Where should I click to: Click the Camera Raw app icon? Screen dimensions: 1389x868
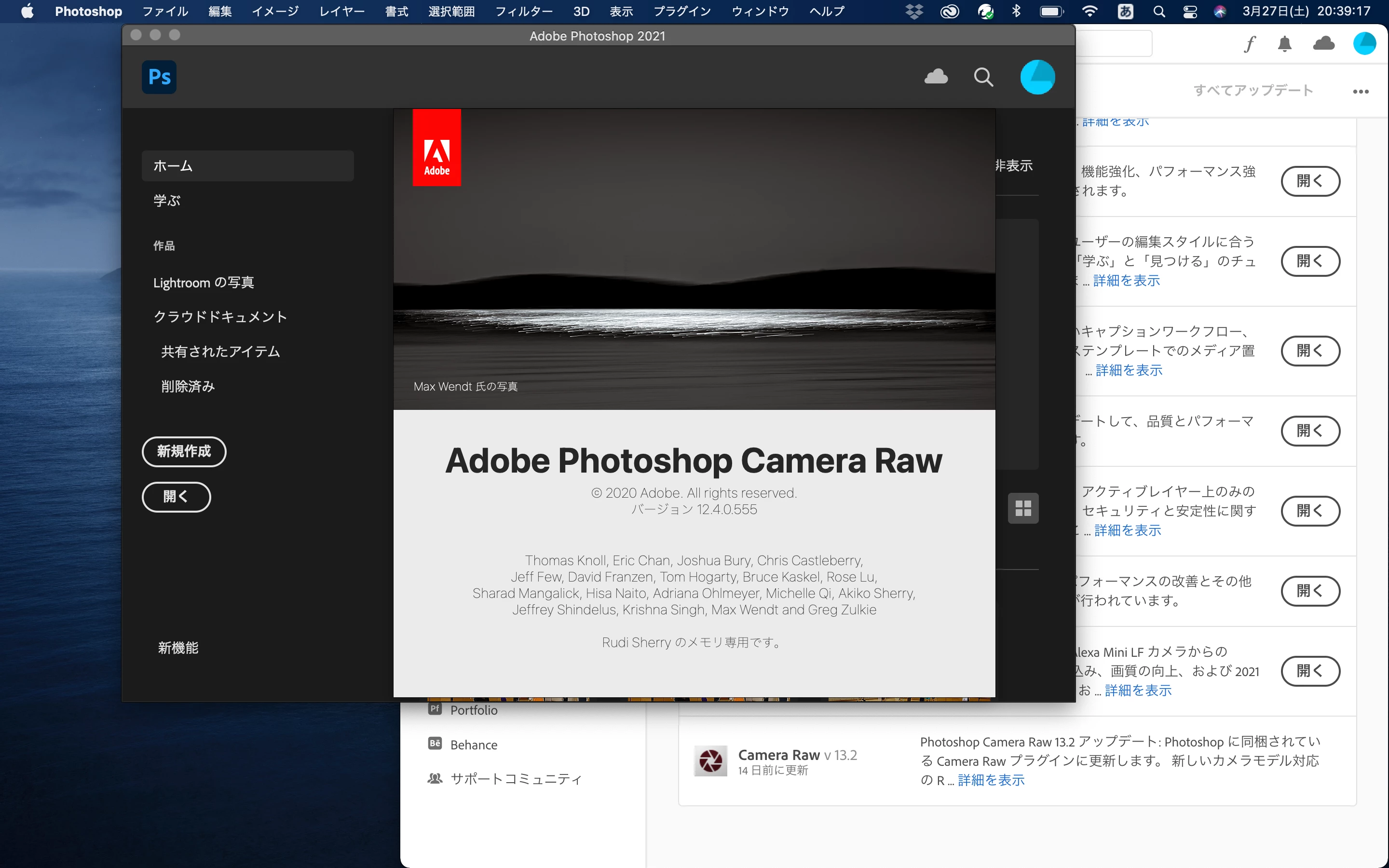point(710,760)
